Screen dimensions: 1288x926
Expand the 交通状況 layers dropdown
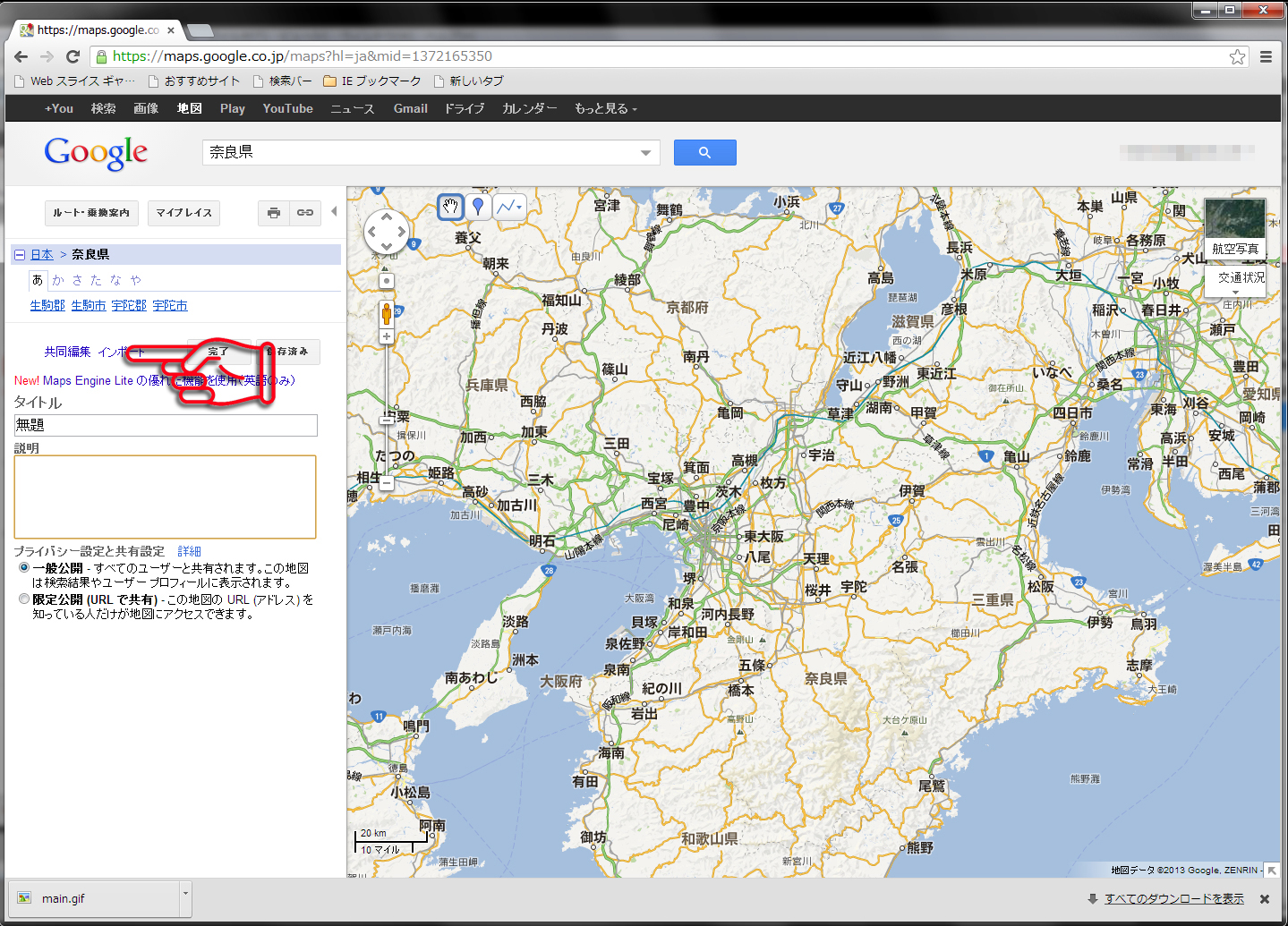point(1235,293)
